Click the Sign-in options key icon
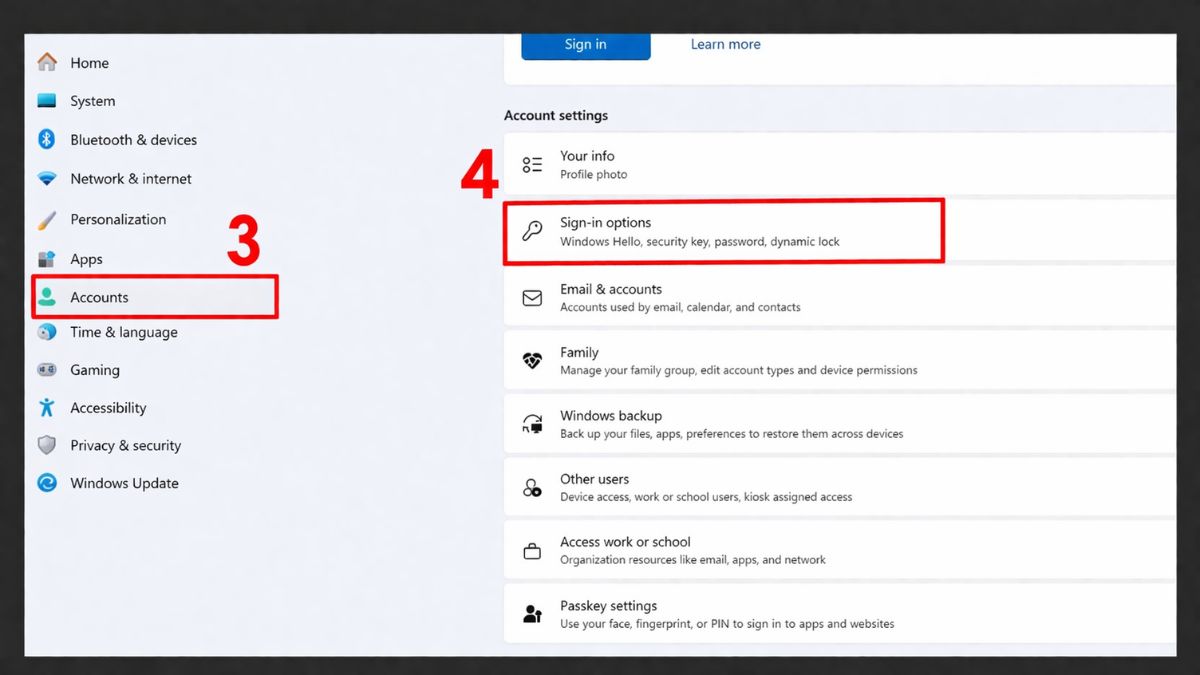 (532, 229)
